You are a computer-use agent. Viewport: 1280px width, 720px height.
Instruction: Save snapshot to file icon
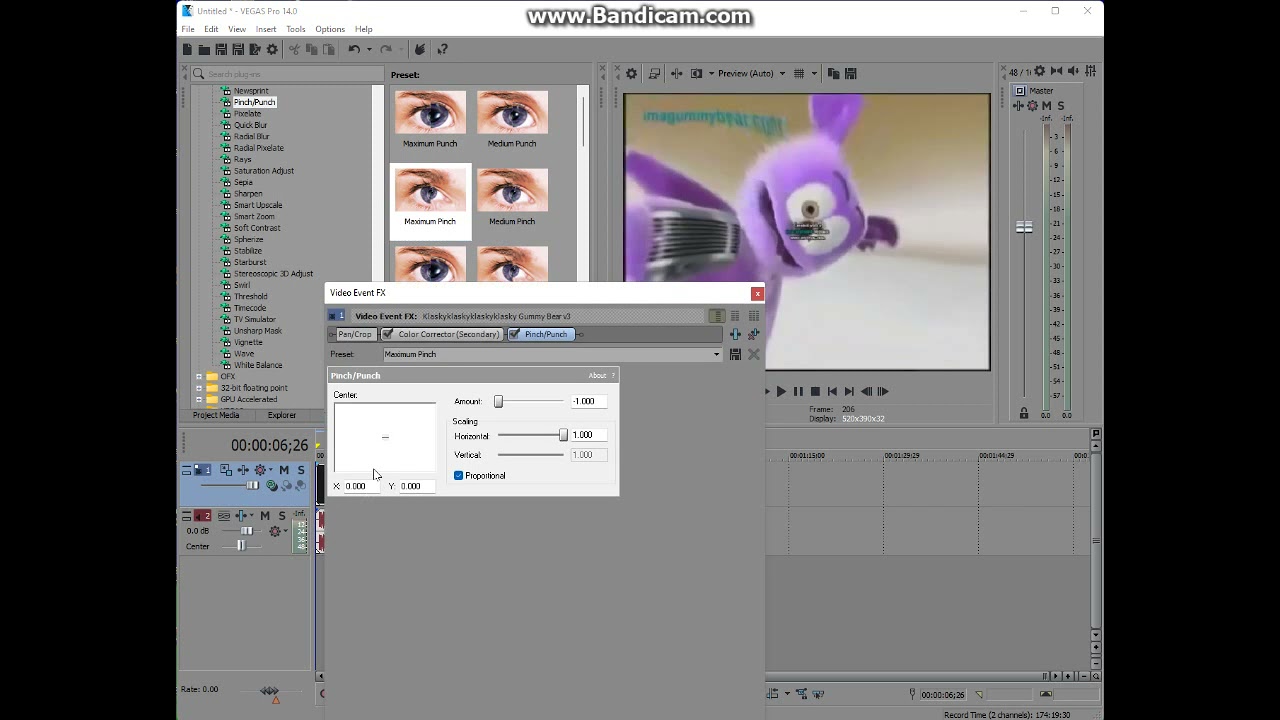[x=850, y=73]
